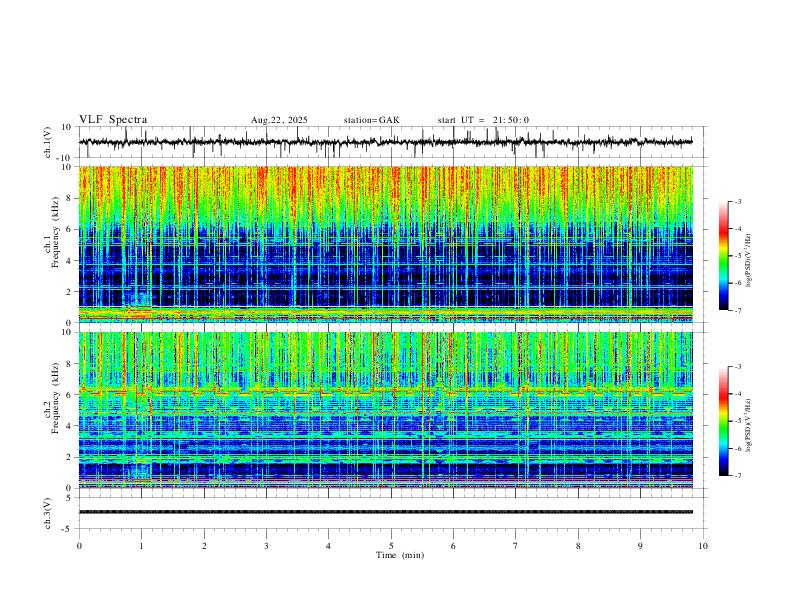Click the "ch.3(V)" axis label
The height and width of the screenshot is (612, 792).
coord(48,513)
